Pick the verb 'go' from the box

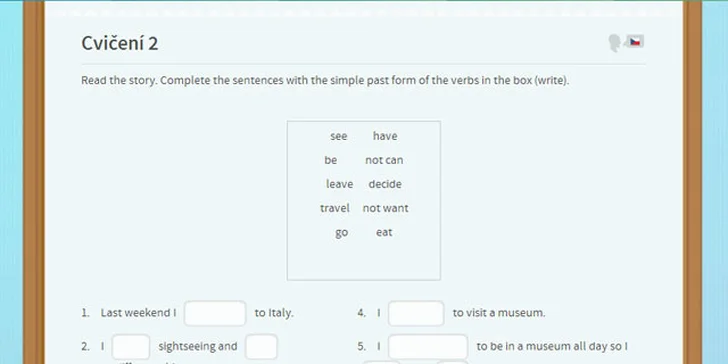click(342, 233)
